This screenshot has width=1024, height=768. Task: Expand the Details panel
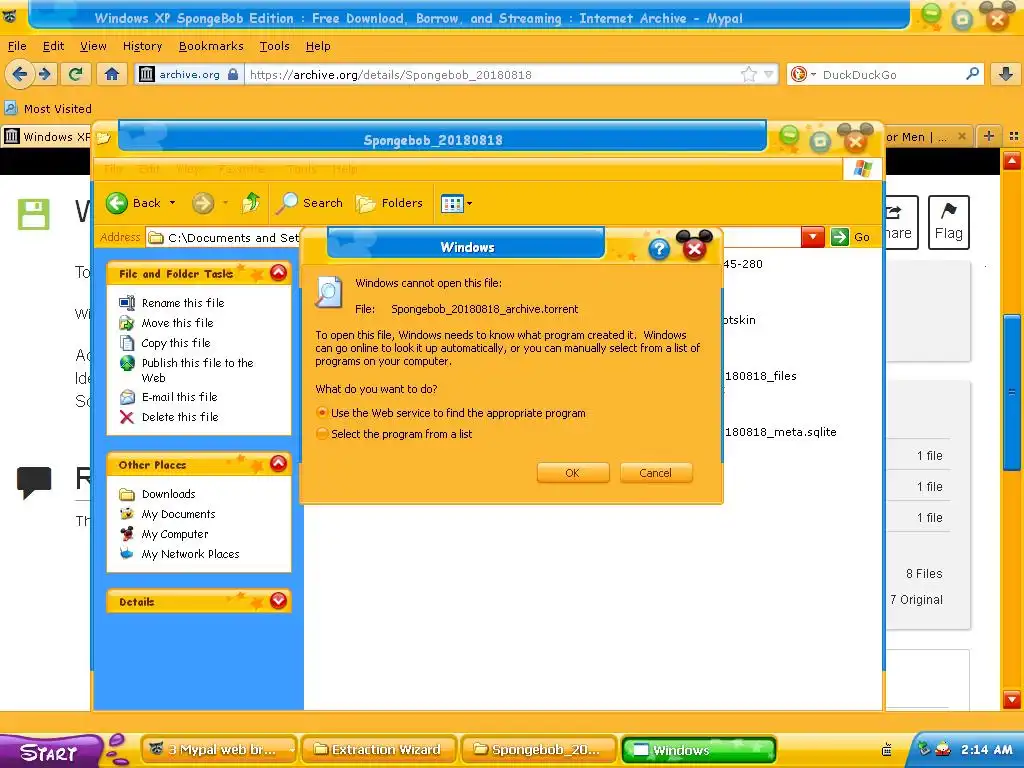278,600
